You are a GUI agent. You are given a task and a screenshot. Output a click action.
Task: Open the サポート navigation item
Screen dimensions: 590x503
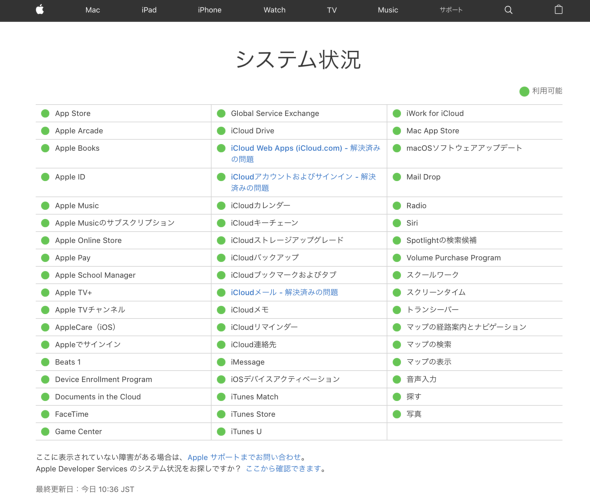[x=451, y=10]
